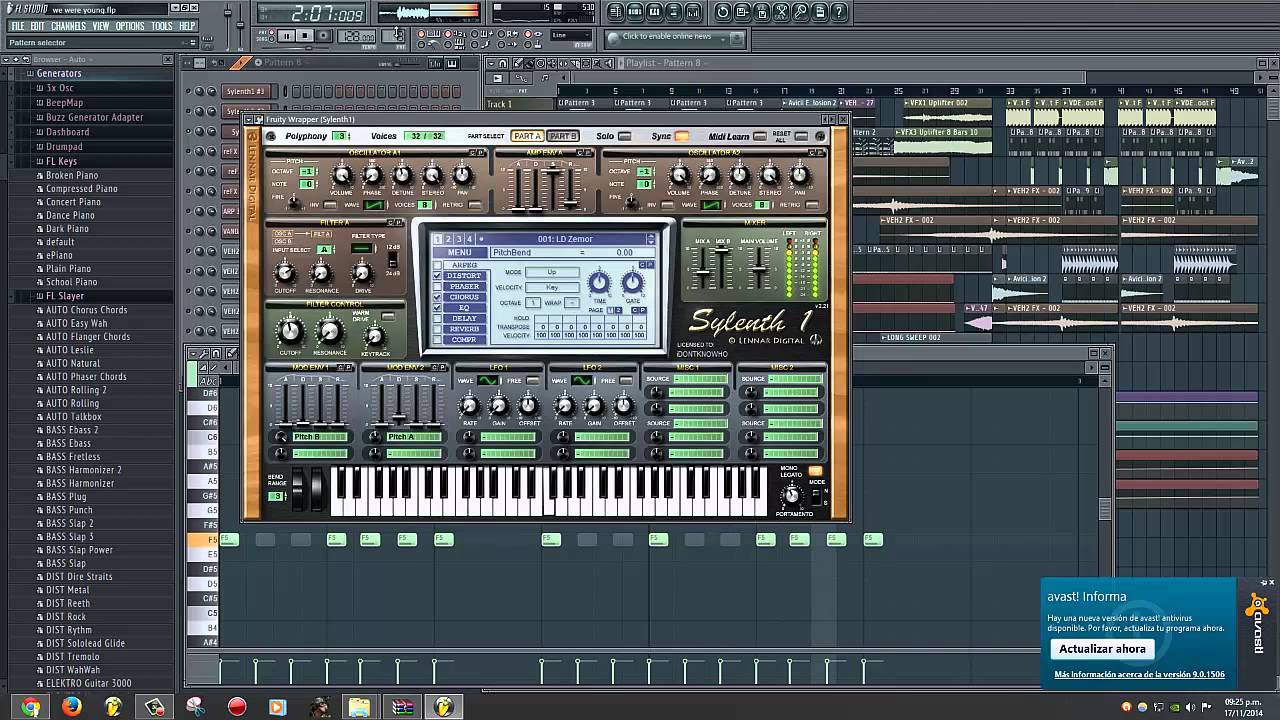Open the FILE menu
The height and width of the screenshot is (720, 1280).
click(x=17, y=26)
